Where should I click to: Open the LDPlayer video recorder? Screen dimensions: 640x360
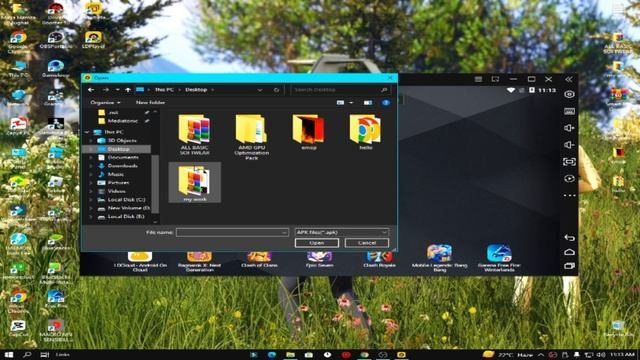pyautogui.click(x=569, y=179)
